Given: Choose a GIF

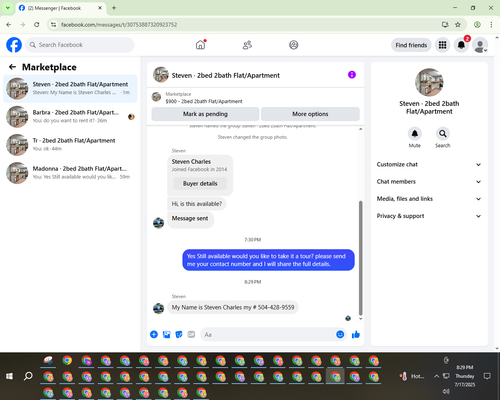Looking at the screenshot, I should pos(191,334).
